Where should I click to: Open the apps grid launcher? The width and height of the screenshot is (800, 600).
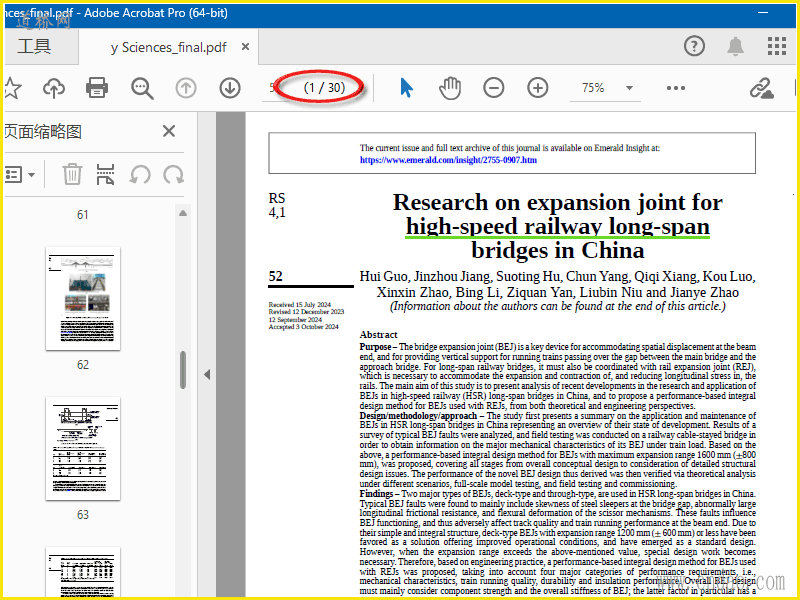(x=777, y=46)
